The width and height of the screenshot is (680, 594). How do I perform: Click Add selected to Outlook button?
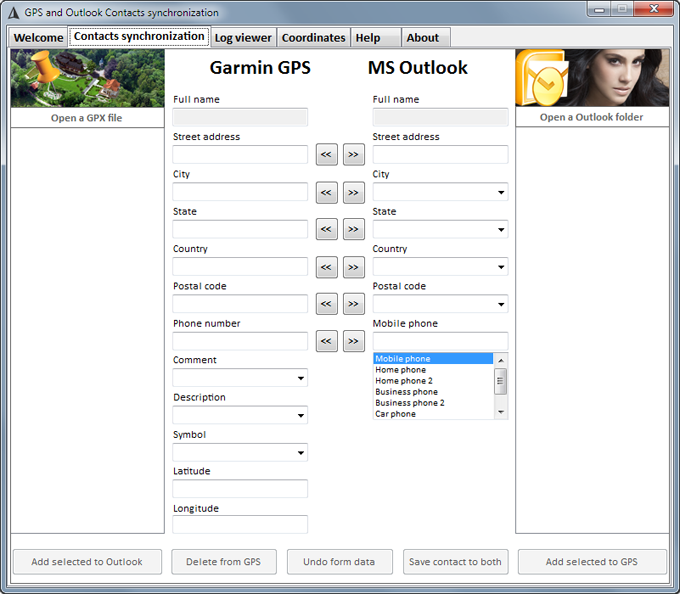pos(87,562)
